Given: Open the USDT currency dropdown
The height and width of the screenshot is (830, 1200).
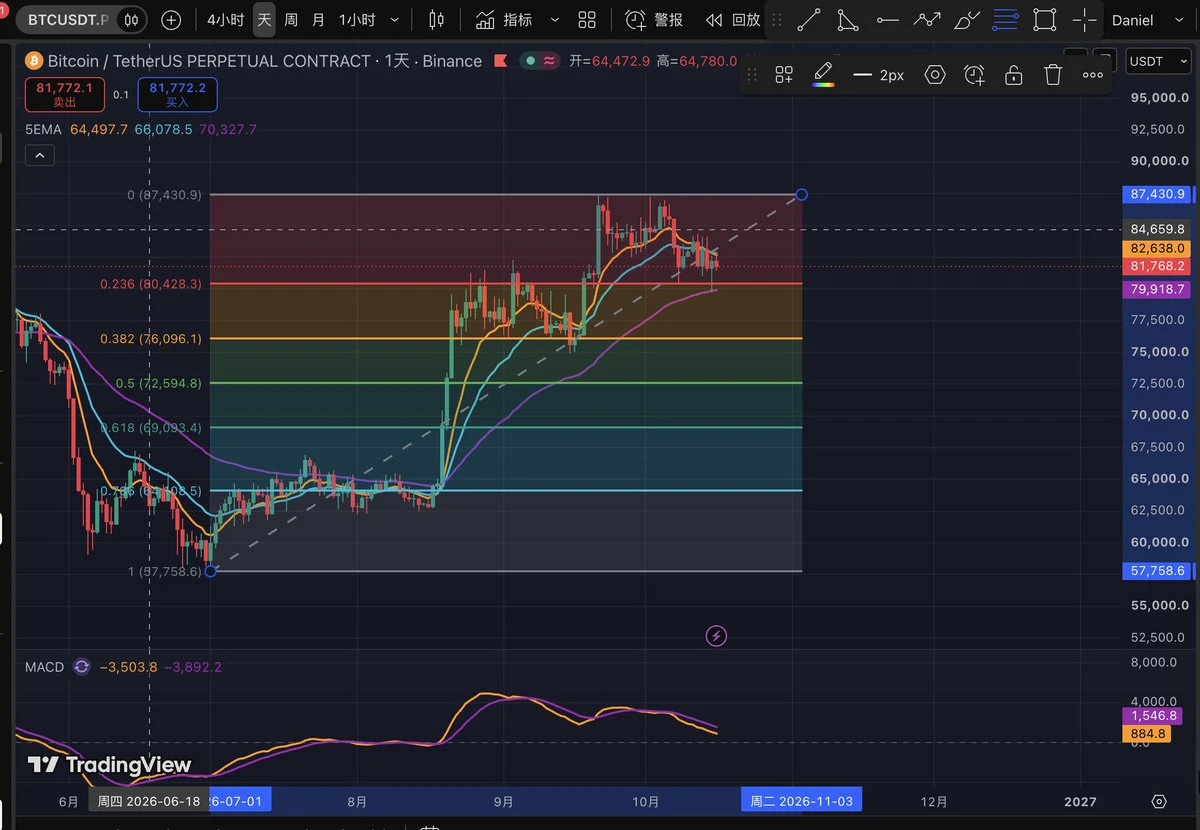Looking at the screenshot, I should (x=1156, y=61).
